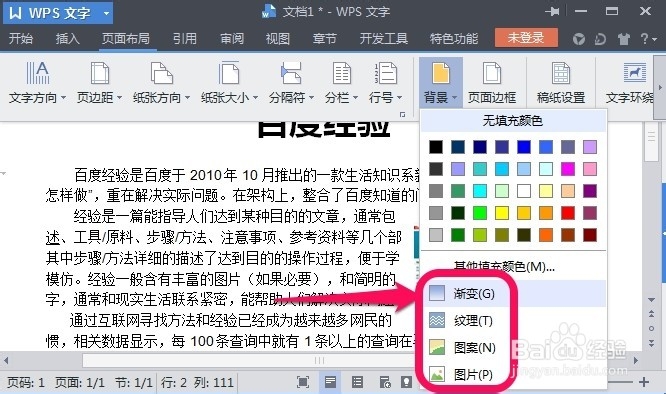Switch to outline view in status bar
This screenshot has width=666, height=394.
click(x=357, y=382)
